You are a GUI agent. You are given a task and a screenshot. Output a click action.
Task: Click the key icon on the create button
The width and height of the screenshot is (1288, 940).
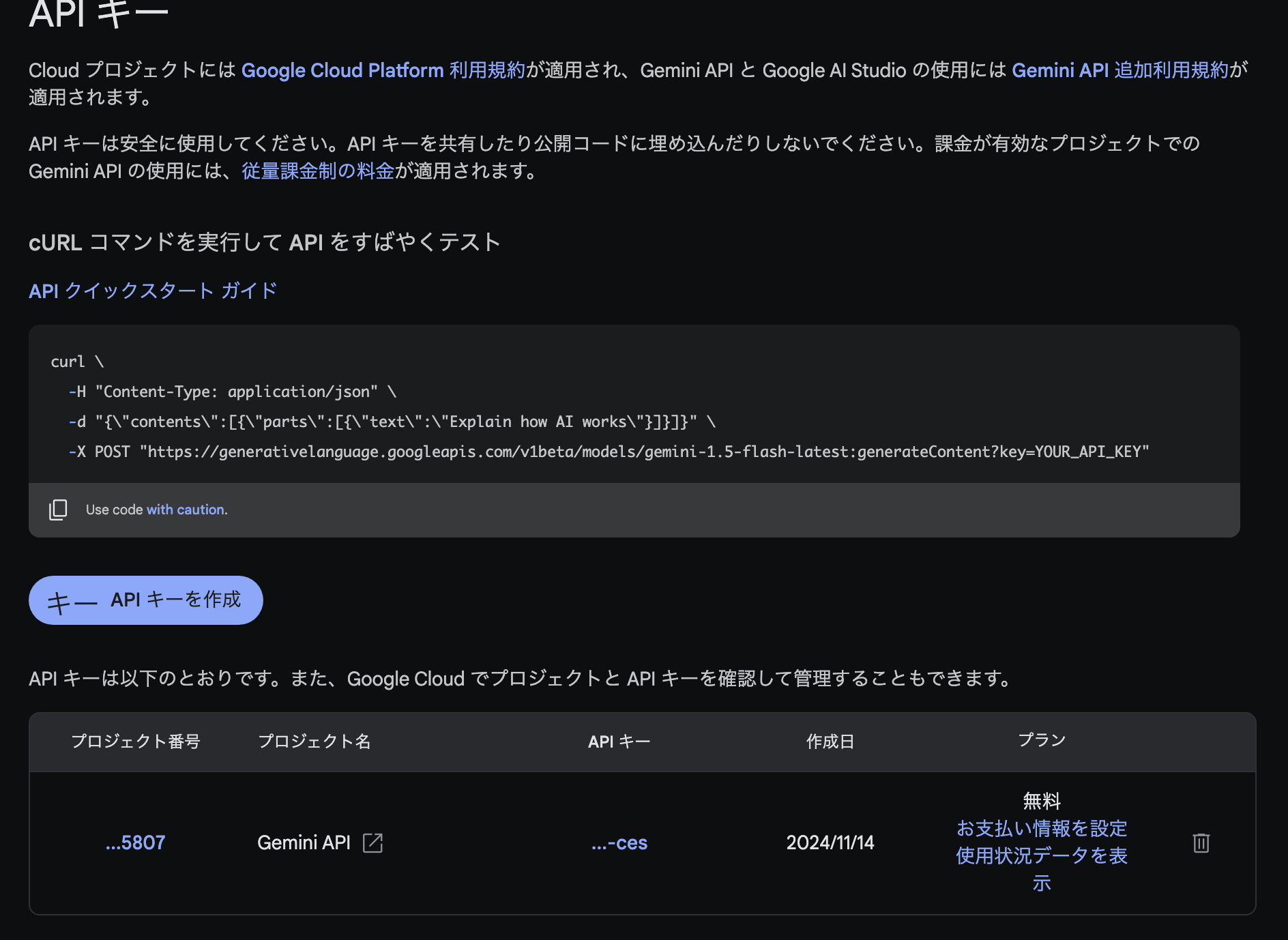coord(72,600)
